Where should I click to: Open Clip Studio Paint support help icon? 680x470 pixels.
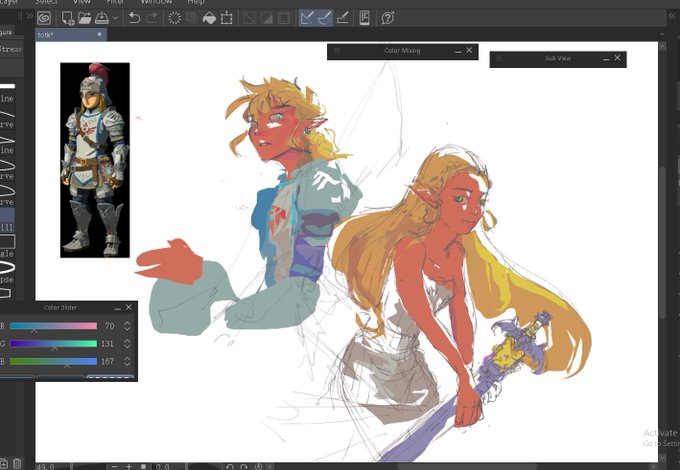coord(387,18)
